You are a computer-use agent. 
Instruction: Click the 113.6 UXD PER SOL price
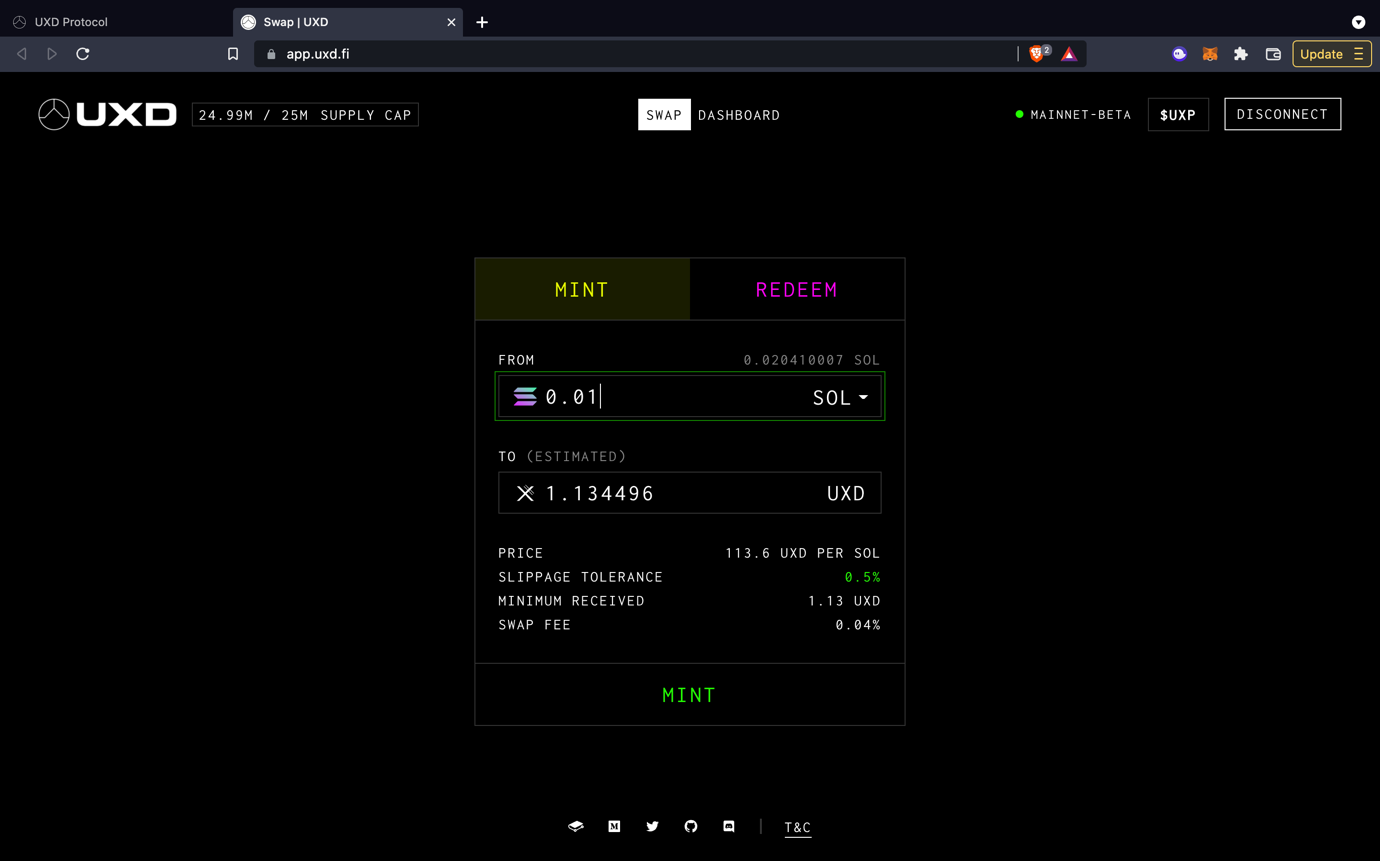pos(803,553)
